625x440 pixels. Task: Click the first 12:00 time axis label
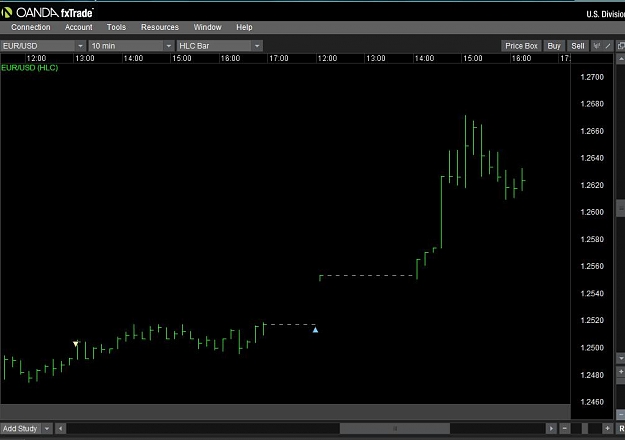(36, 58)
